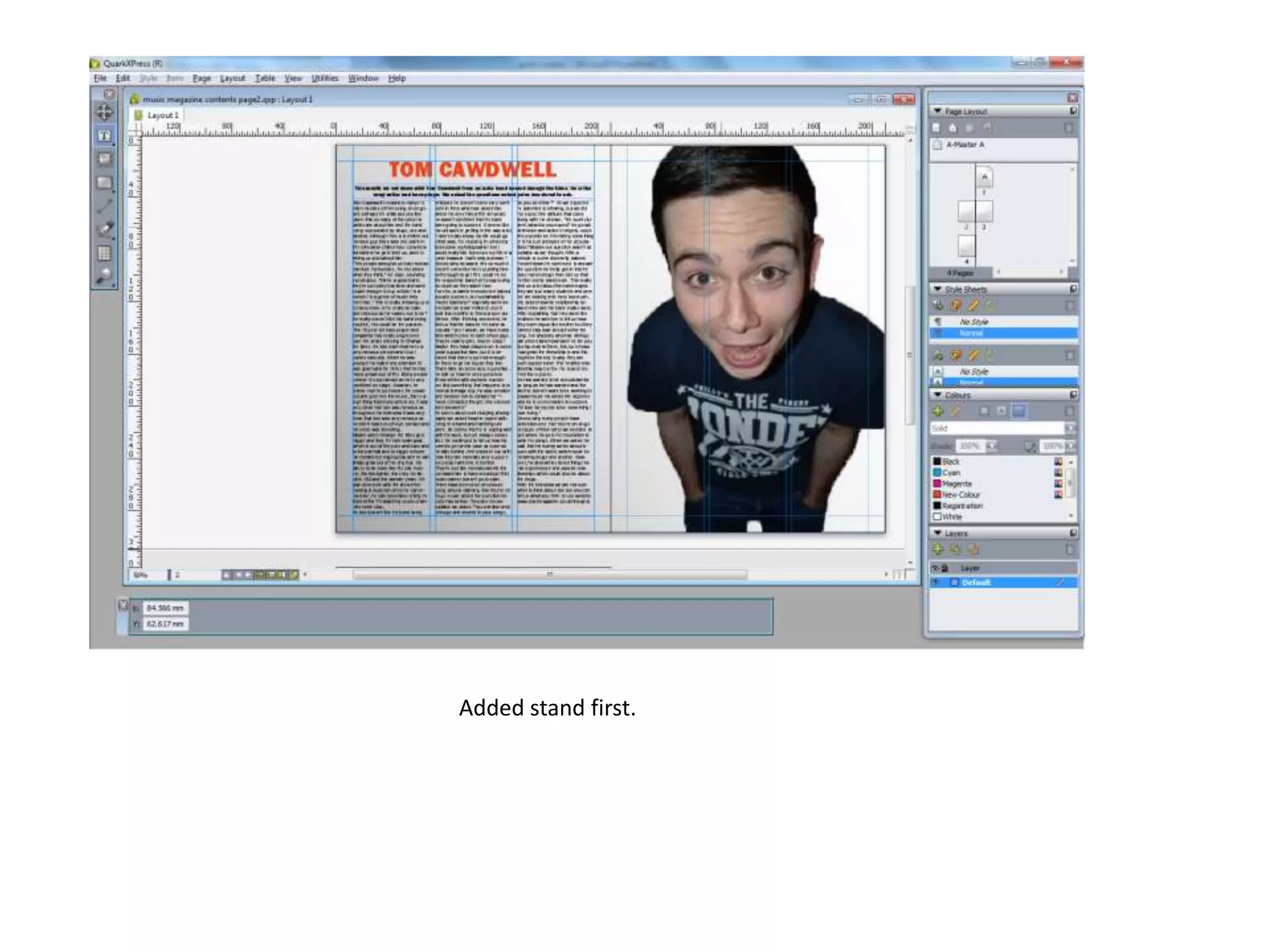Toggle visibility eye of Default layer
1270x952 pixels.
935,583
